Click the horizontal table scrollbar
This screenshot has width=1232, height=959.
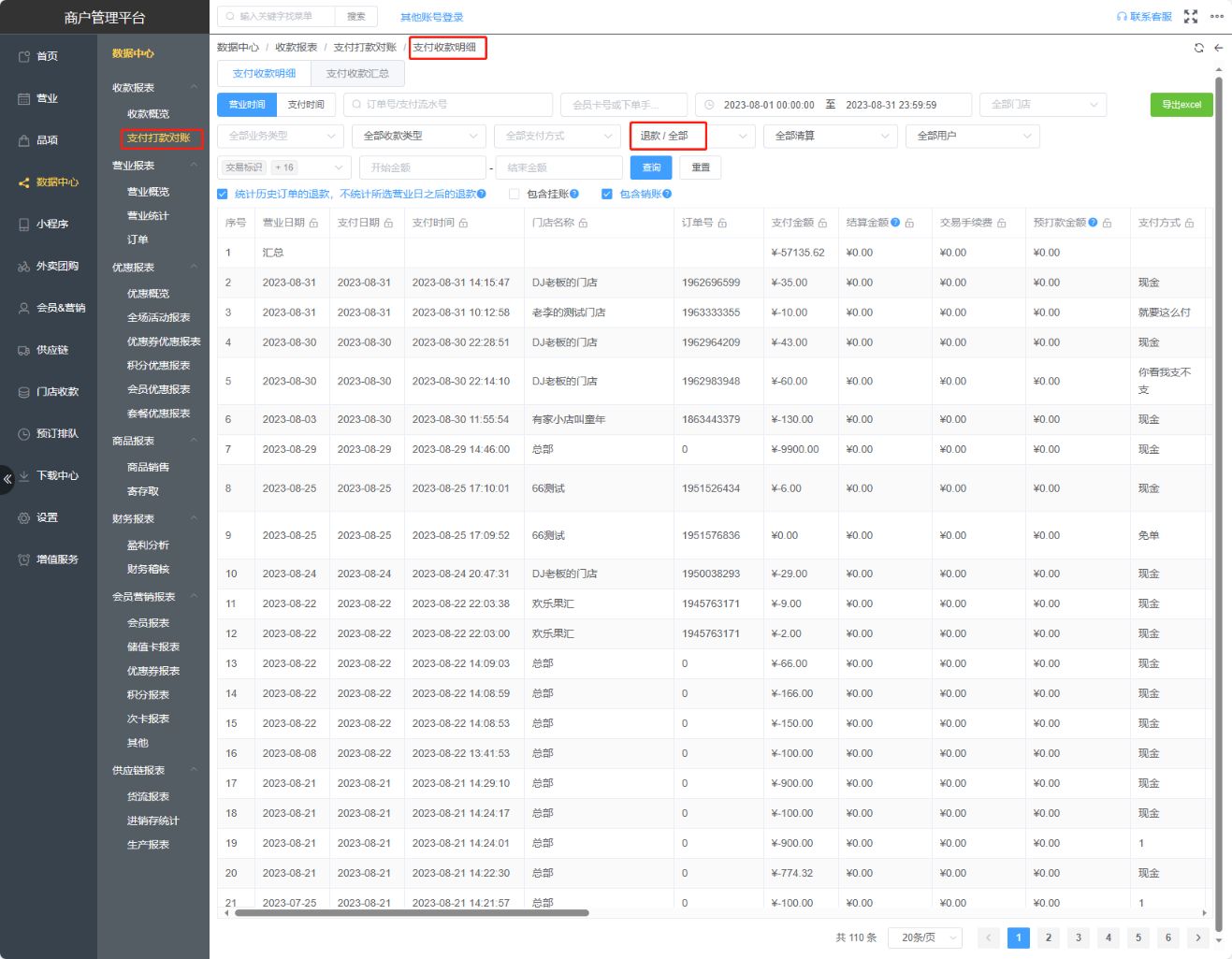[x=412, y=913]
